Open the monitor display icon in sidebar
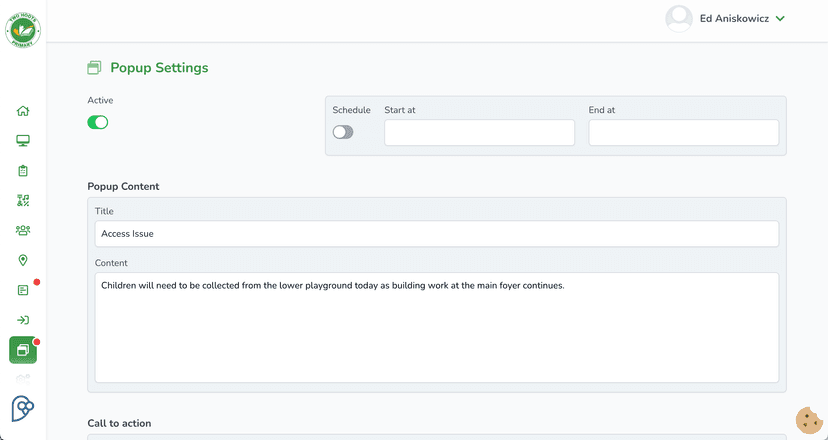This screenshot has height=440, width=828. 23,141
